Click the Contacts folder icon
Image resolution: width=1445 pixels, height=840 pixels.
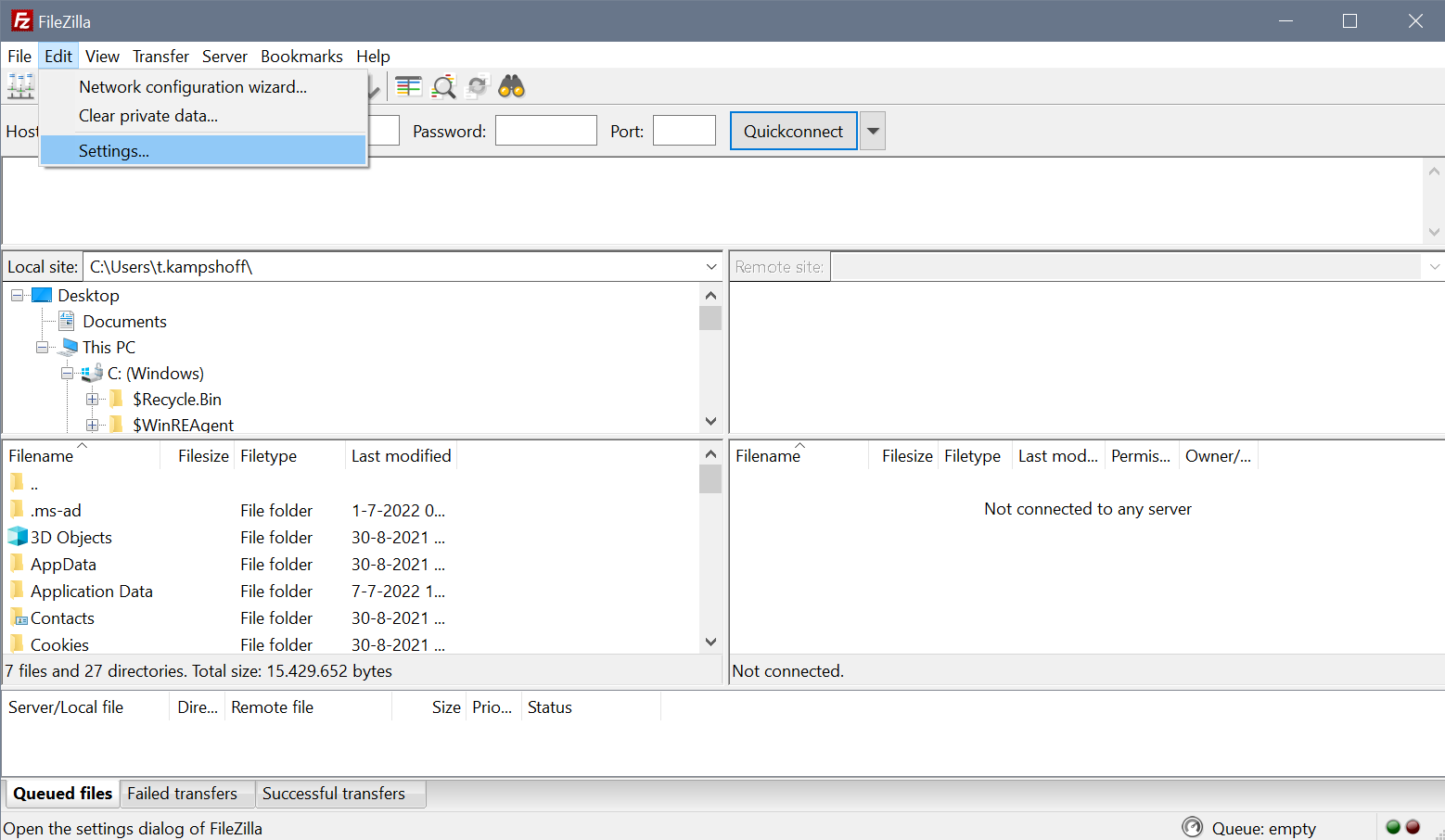coord(18,617)
